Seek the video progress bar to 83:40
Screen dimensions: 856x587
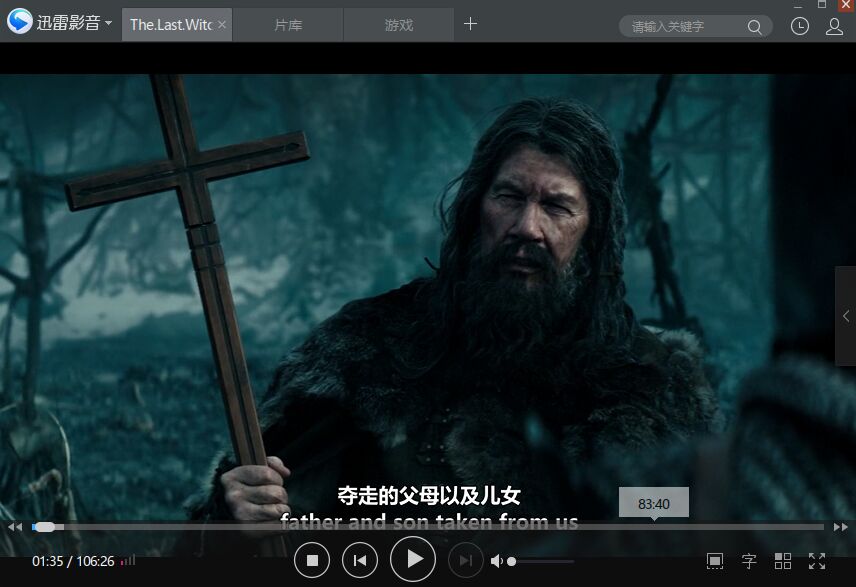(653, 527)
